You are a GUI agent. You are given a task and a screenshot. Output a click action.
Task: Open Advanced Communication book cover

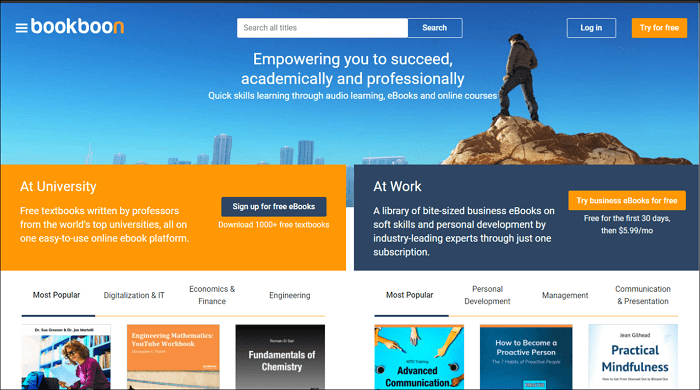click(x=419, y=357)
